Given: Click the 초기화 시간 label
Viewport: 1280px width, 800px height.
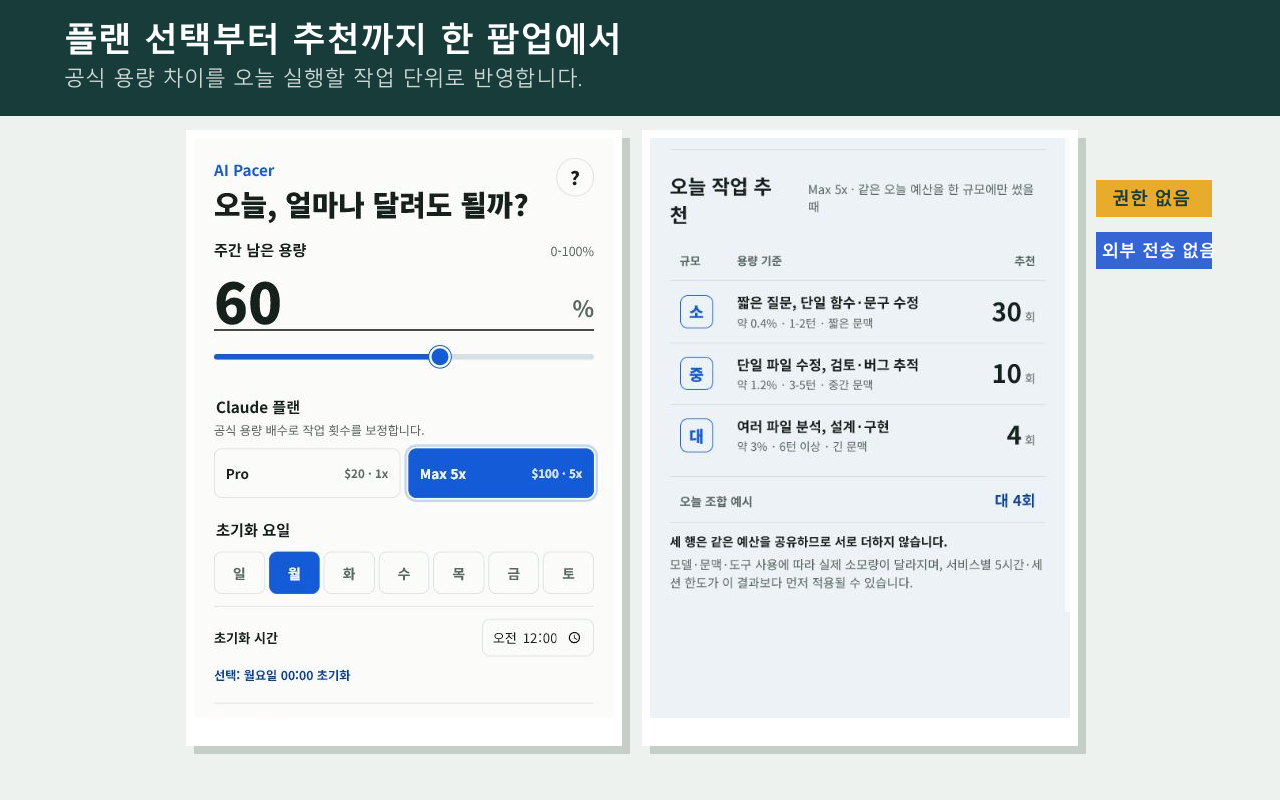Looking at the screenshot, I should [246, 638].
